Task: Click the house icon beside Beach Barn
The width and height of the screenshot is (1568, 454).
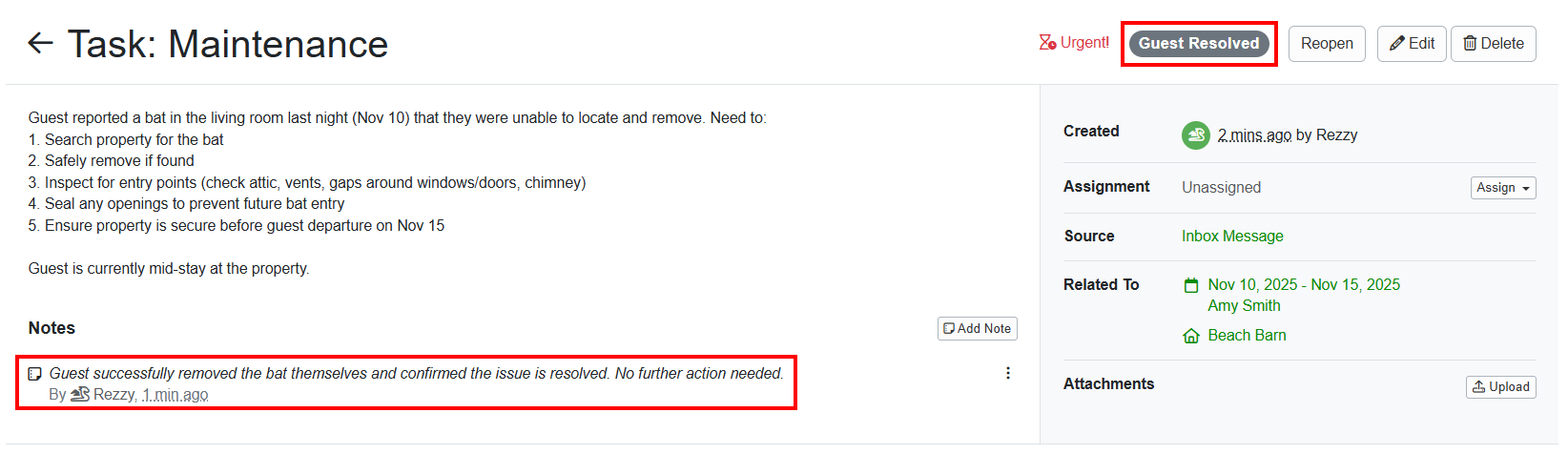Action: (x=1190, y=336)
